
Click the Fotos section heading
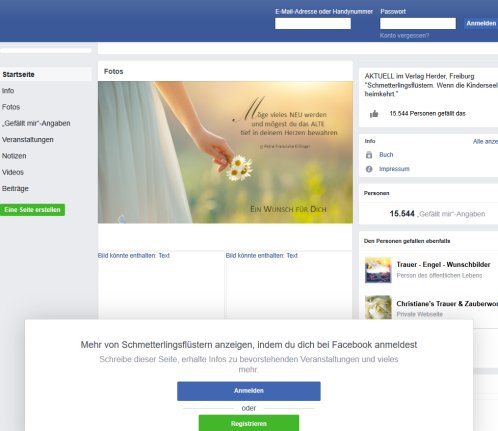[114, 71]
